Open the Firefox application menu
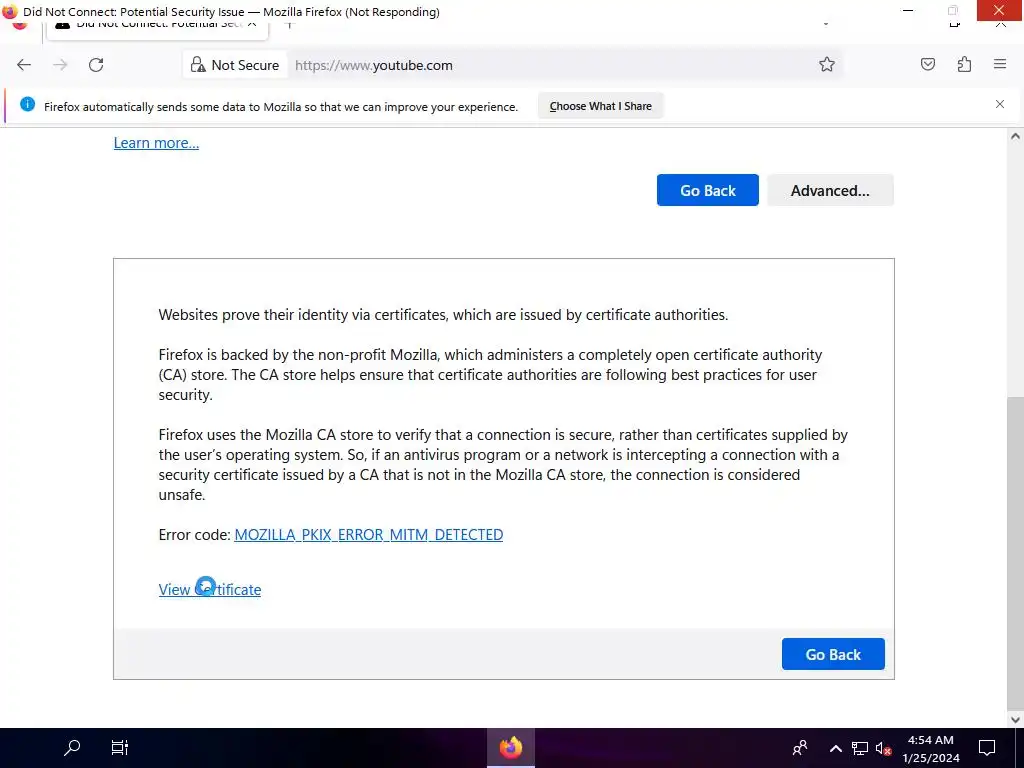 pyautogui.click(x=1000, y=65)
